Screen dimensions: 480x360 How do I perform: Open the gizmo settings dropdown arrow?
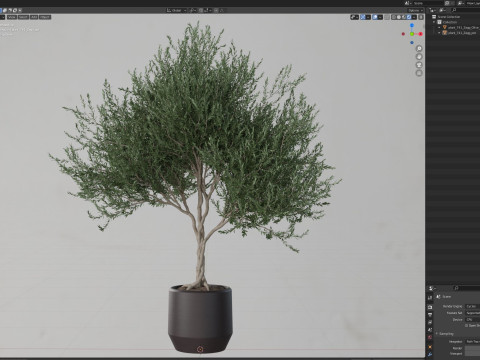tap(368, 17)
